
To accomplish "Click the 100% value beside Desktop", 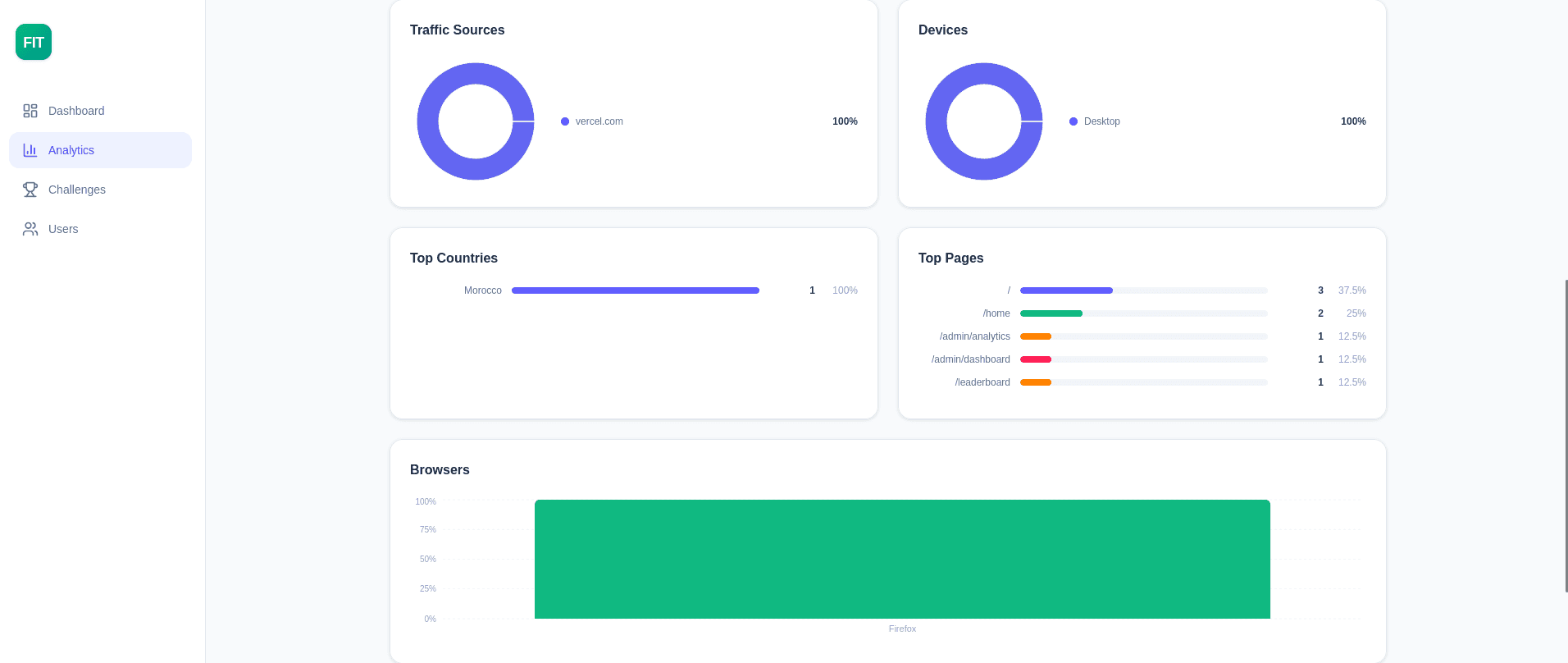I will point(1353,121).
